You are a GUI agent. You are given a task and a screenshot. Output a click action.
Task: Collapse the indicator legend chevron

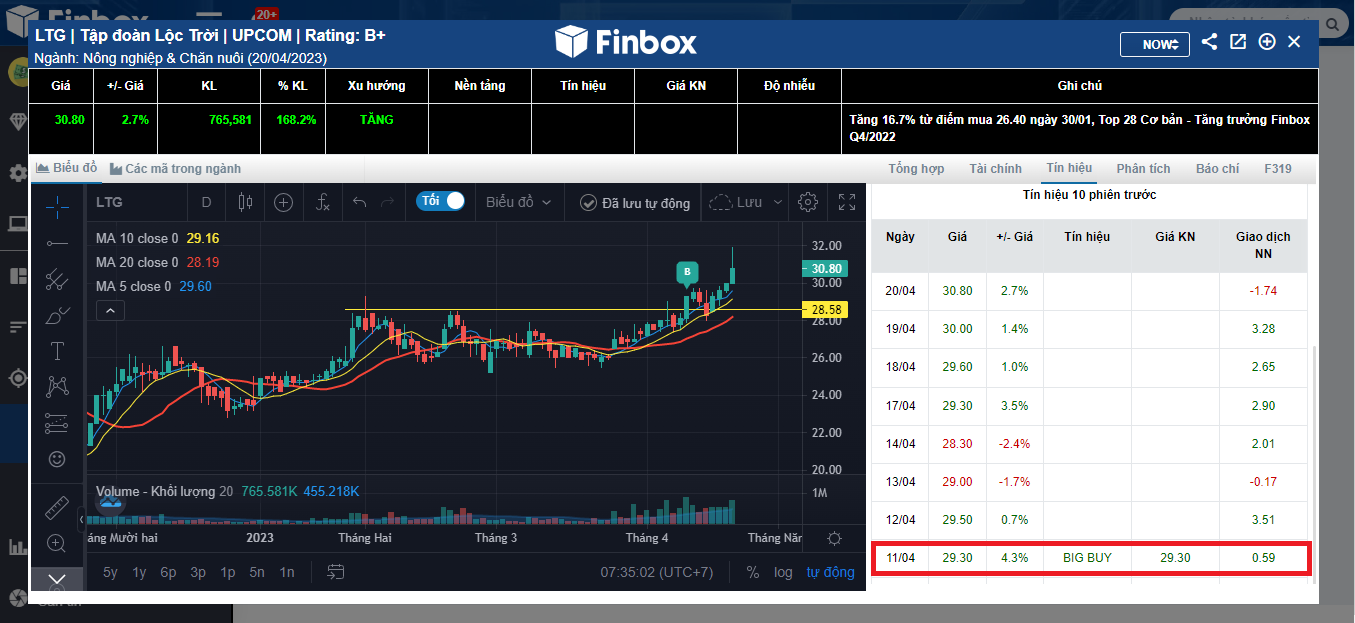(110, 310)
